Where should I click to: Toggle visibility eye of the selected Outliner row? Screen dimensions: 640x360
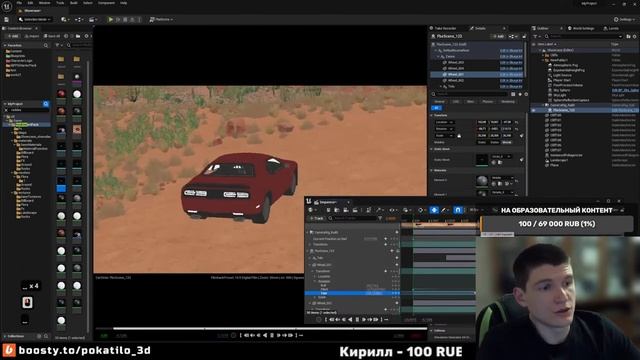click(x=533, y=110)
